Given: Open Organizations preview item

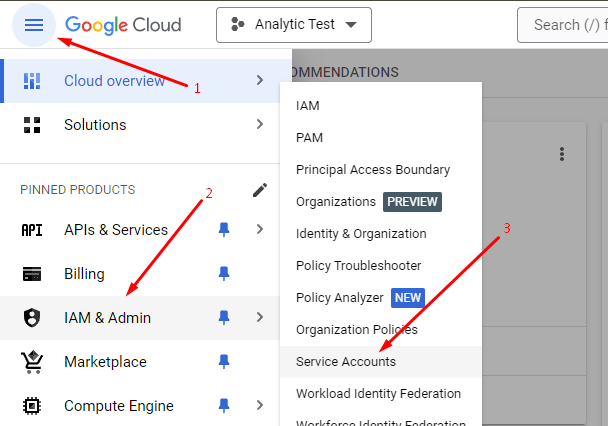Looking at the screenshot, I should point(381,202).
